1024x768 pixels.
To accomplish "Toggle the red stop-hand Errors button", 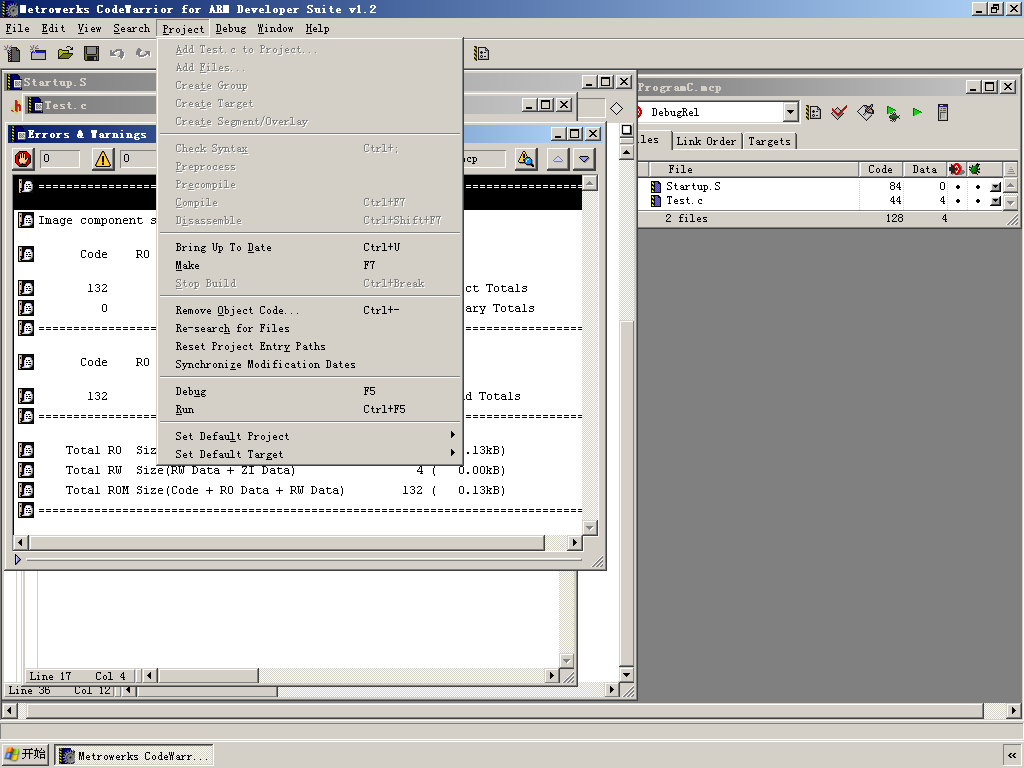I will 24,159.
